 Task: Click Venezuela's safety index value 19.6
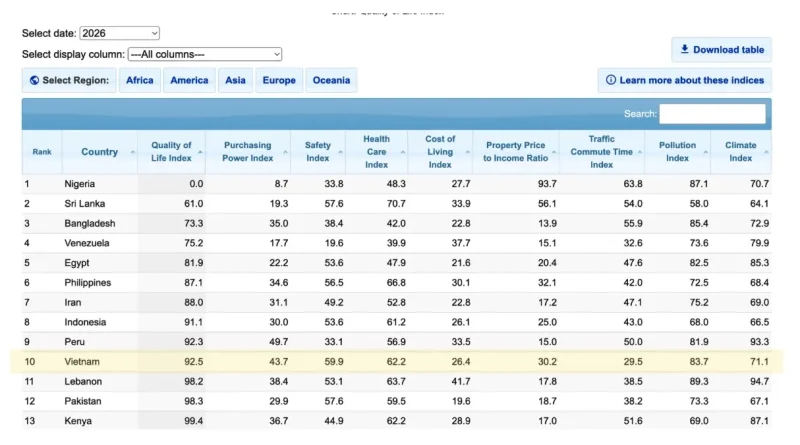tap(334, 243)
